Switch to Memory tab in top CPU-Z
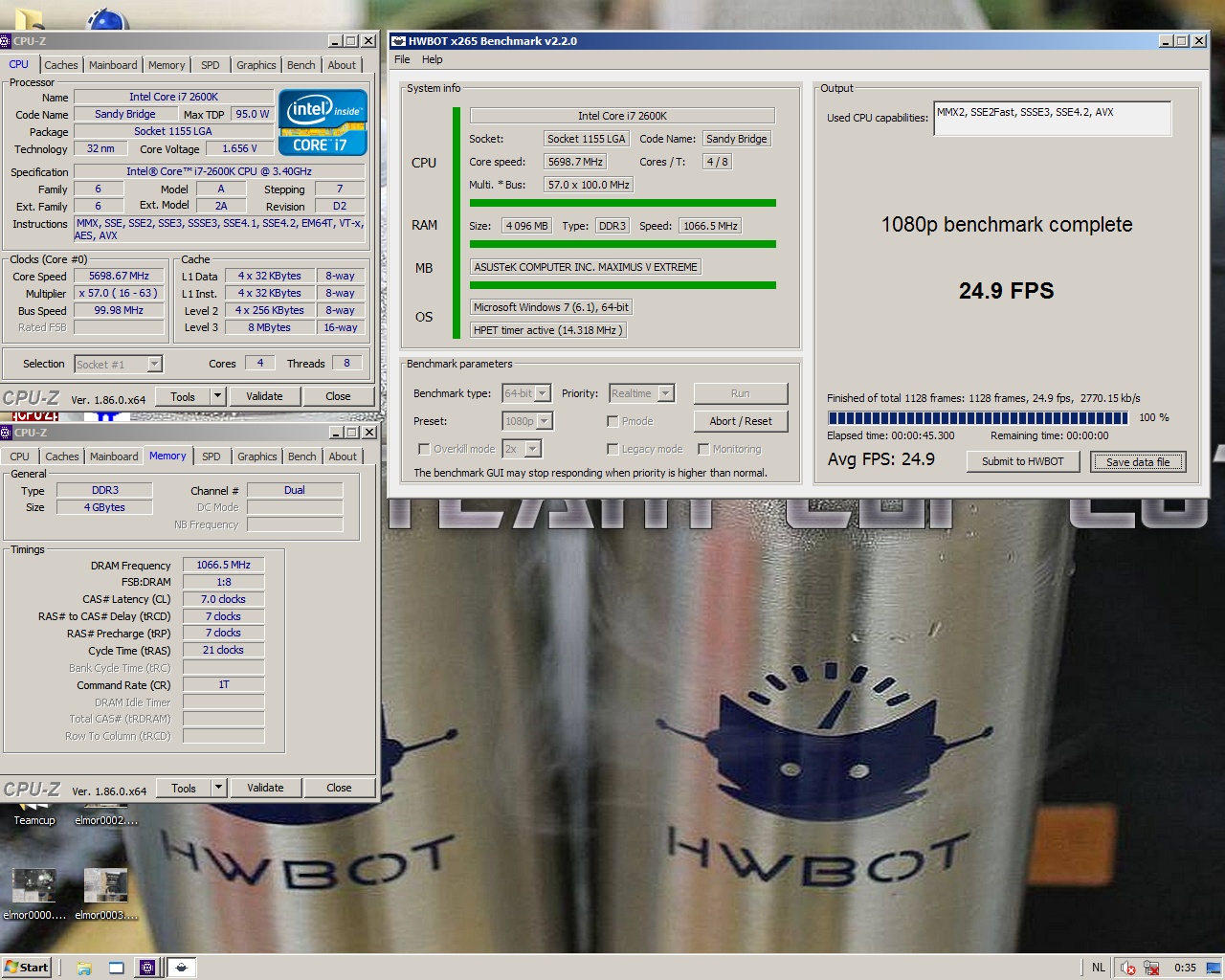The width and height of the screenshot is (1225, 980). 167,65
